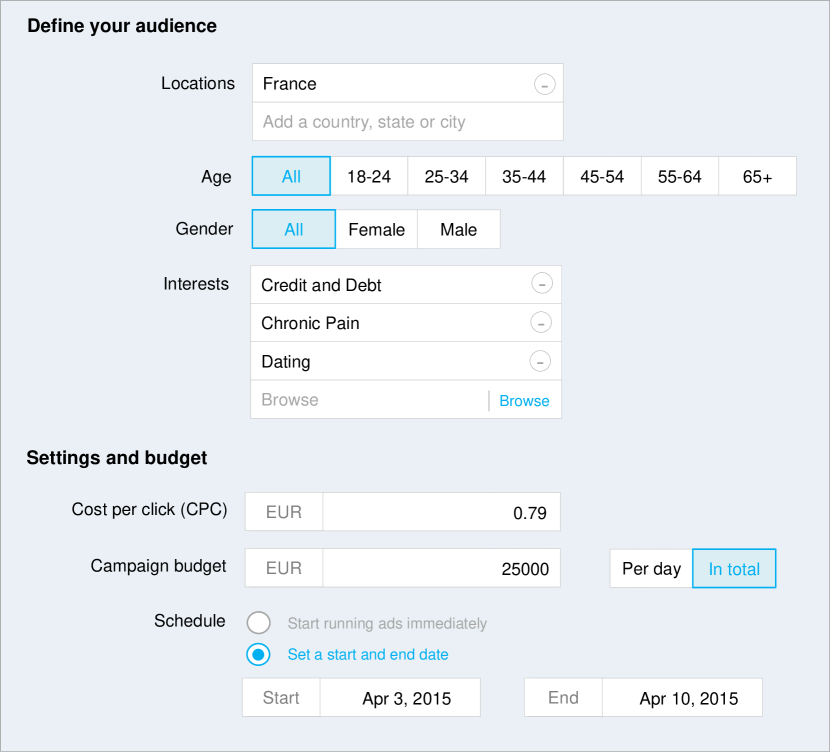Image resolution: width=830 pixels, height=752 pixels.
Task: Set gender to Male
Action: (x=458, y=229)
